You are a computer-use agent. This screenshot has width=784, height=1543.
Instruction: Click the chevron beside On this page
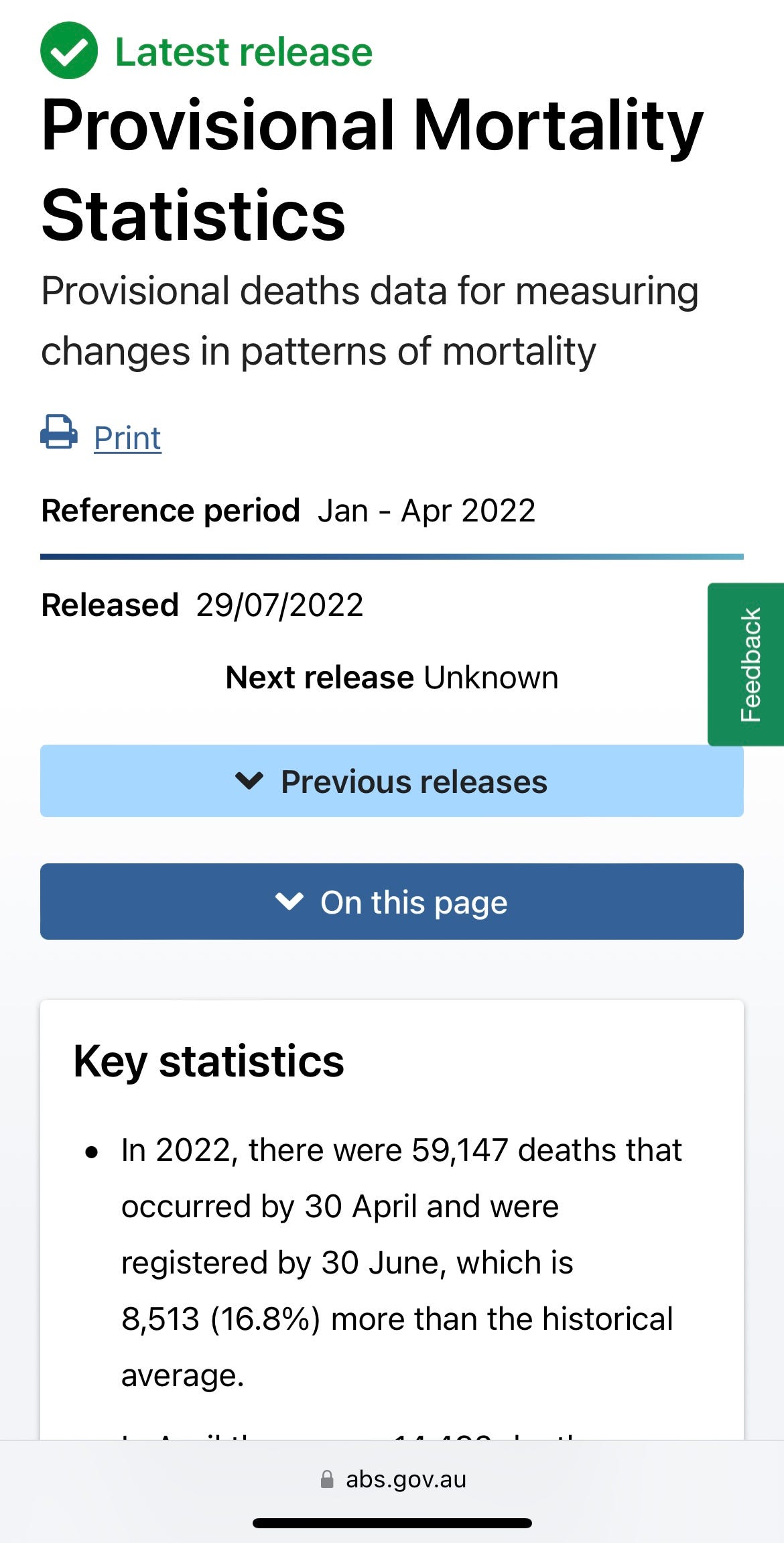pyautogui.click(x=289, y=902)
